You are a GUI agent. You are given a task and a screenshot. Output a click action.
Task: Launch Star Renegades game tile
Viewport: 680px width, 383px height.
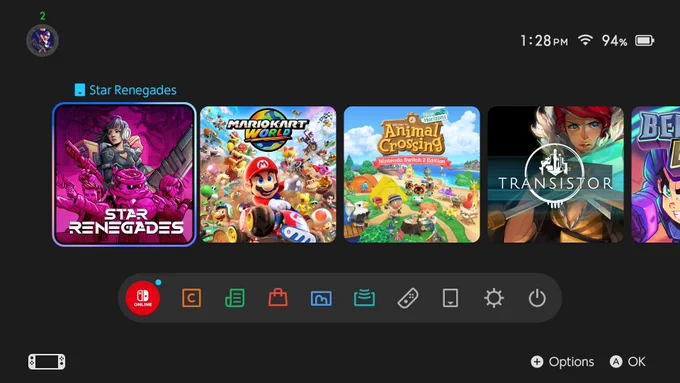coord(124,174)
